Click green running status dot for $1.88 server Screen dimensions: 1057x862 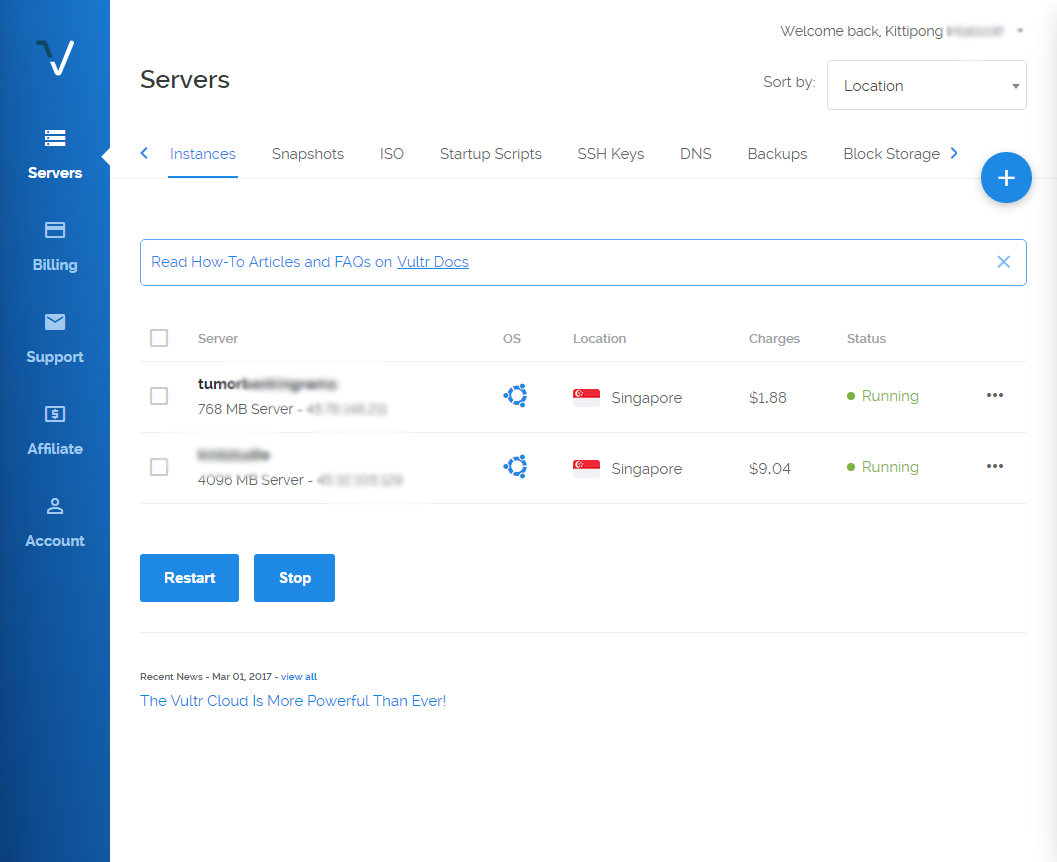pyautogui.click(x=851, y=396)
